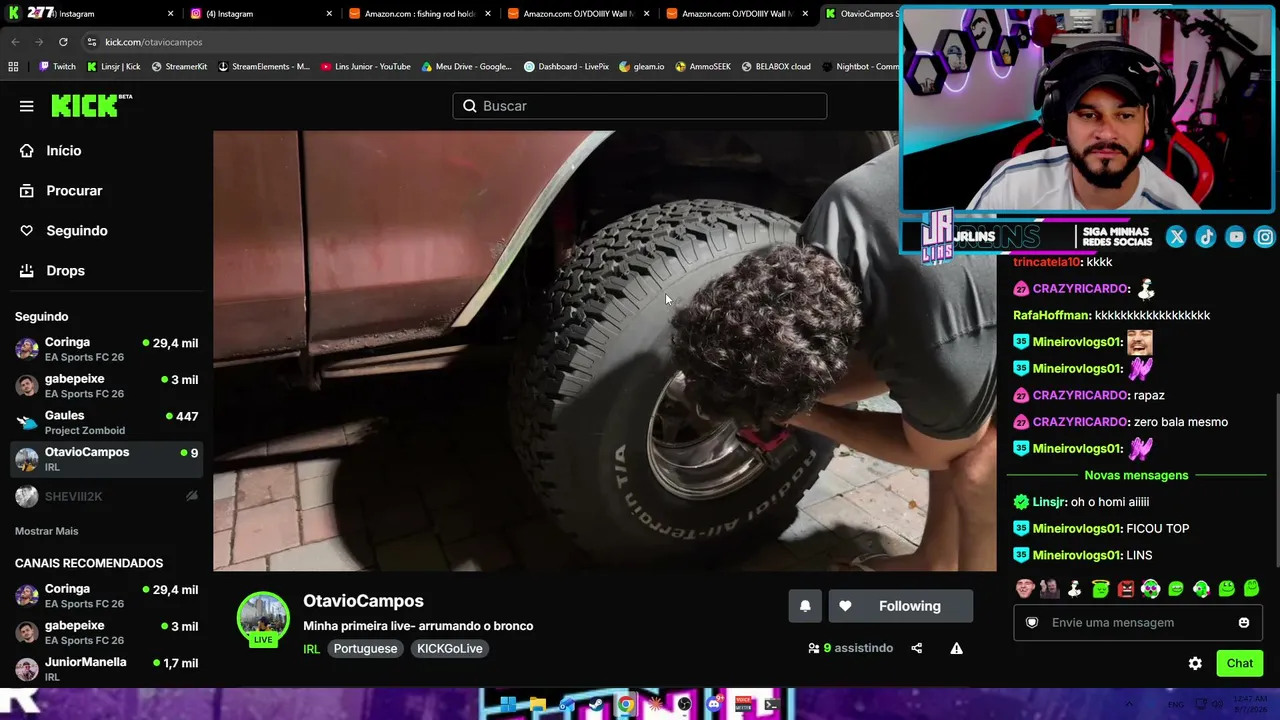
Task: Open the Meu Drive - Google bookmark
Action: pos(467,67)
